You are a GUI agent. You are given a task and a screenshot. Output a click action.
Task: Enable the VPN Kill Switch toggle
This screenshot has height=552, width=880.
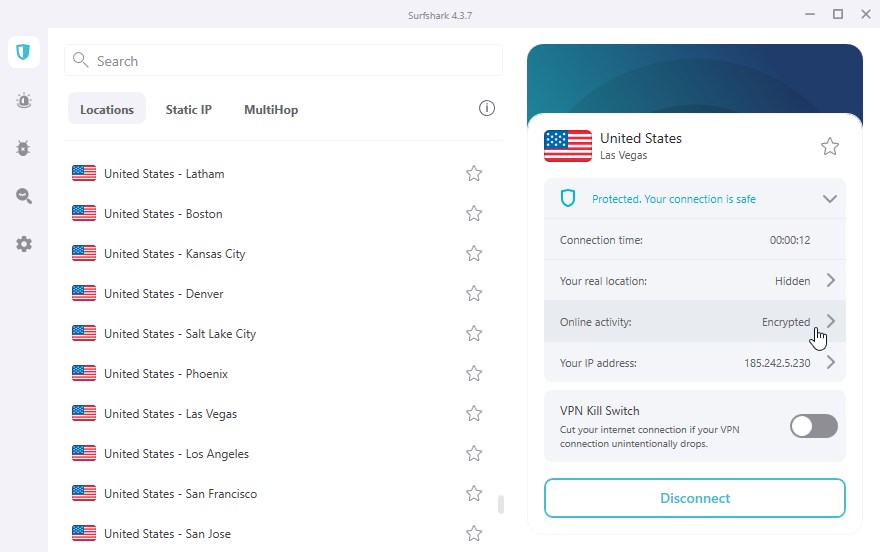814,426
